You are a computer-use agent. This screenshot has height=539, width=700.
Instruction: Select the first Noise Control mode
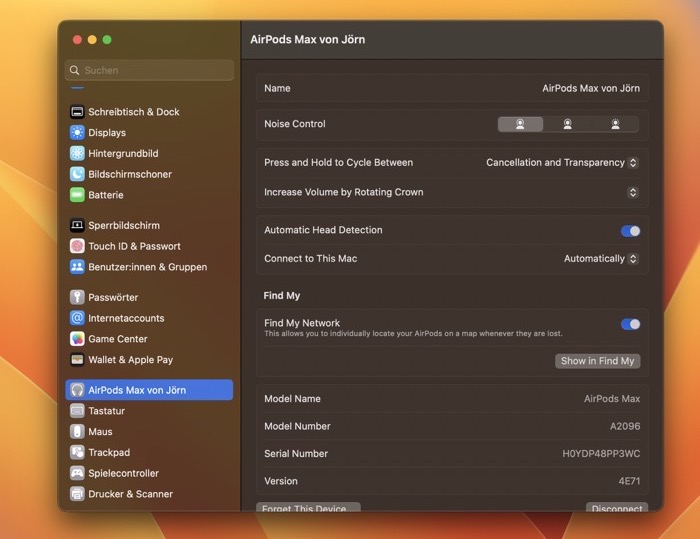[520, 124]
